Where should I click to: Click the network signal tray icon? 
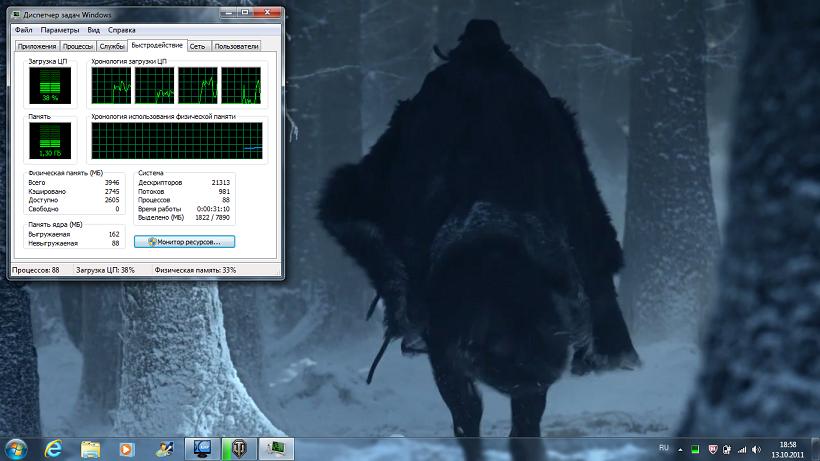[x=741, y=447]
